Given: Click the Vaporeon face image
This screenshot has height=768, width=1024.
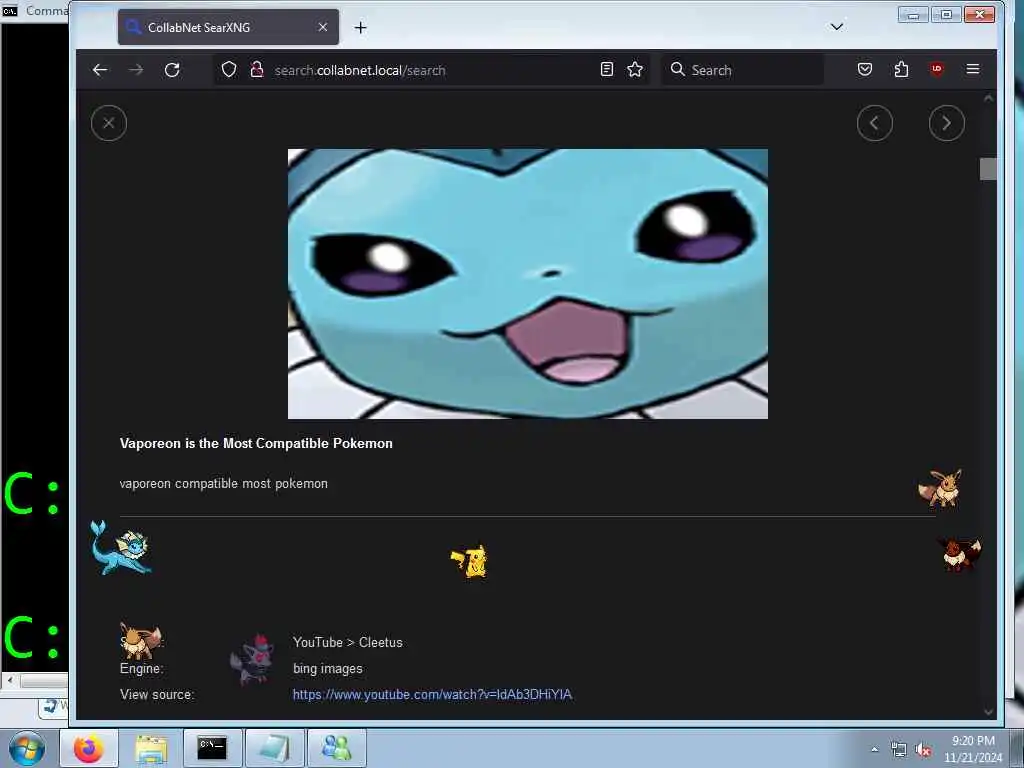Looking at the screenshot, I should point(528,284).
